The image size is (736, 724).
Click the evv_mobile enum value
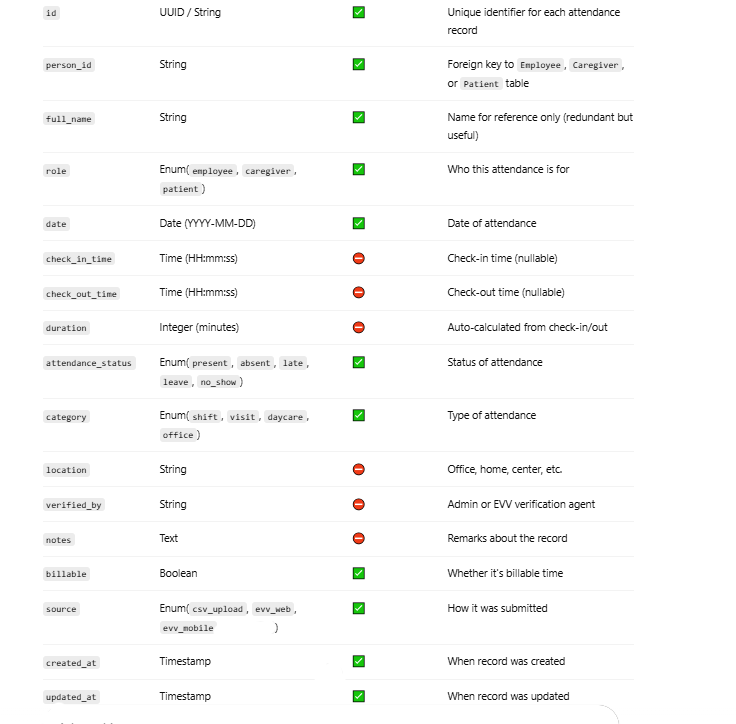[188, 628]
